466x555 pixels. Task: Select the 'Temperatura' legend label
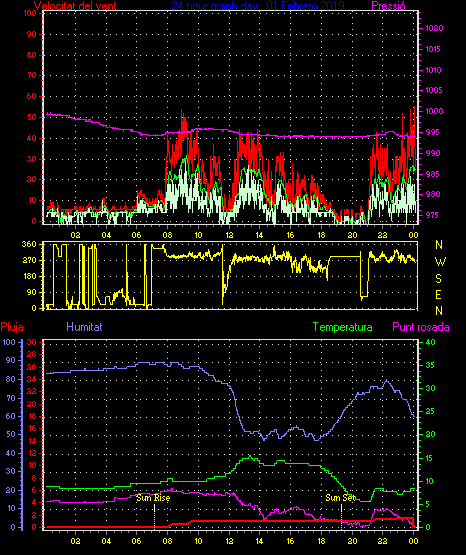[x=342, y=327]
